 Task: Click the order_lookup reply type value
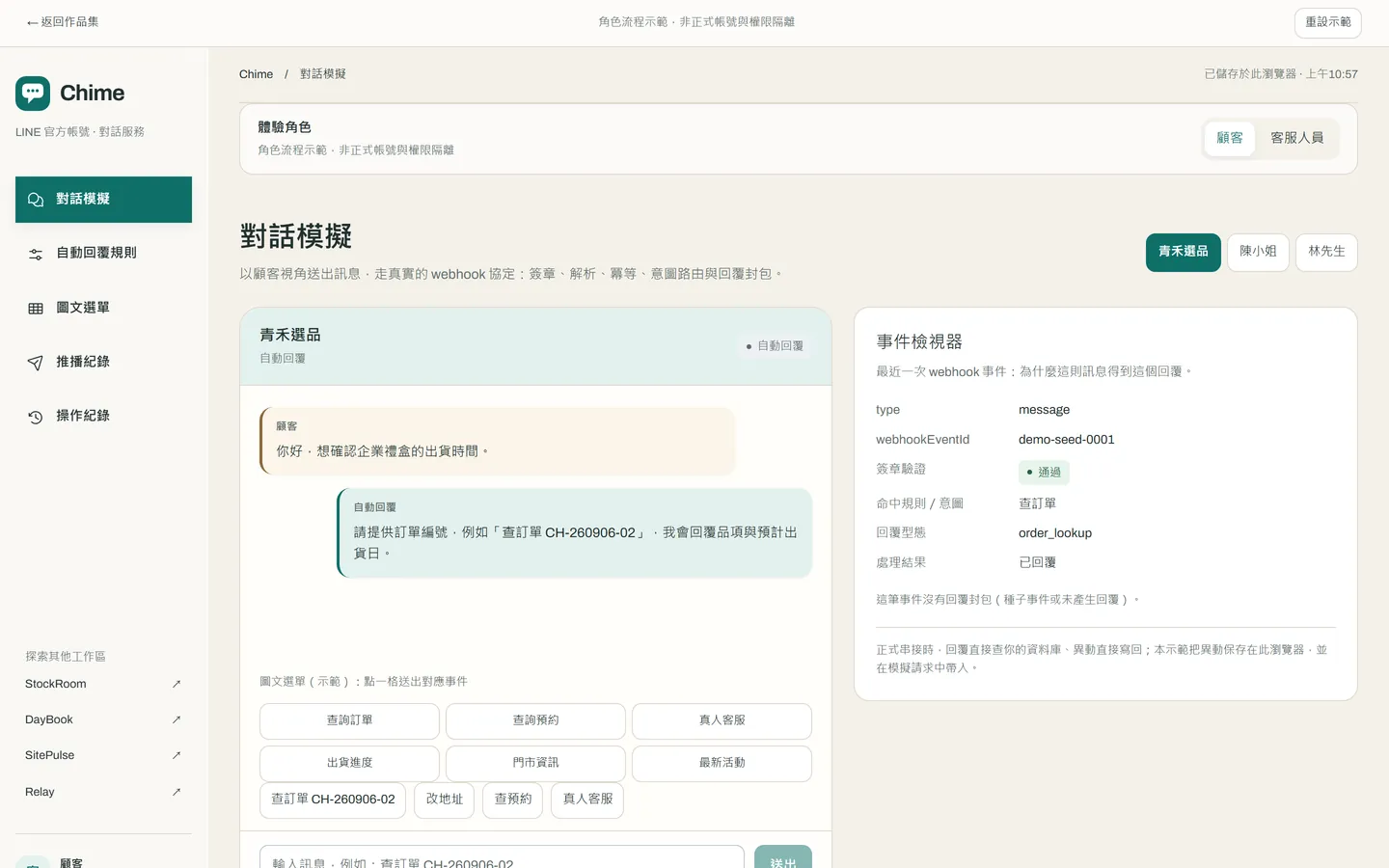tap(1055, 533)
